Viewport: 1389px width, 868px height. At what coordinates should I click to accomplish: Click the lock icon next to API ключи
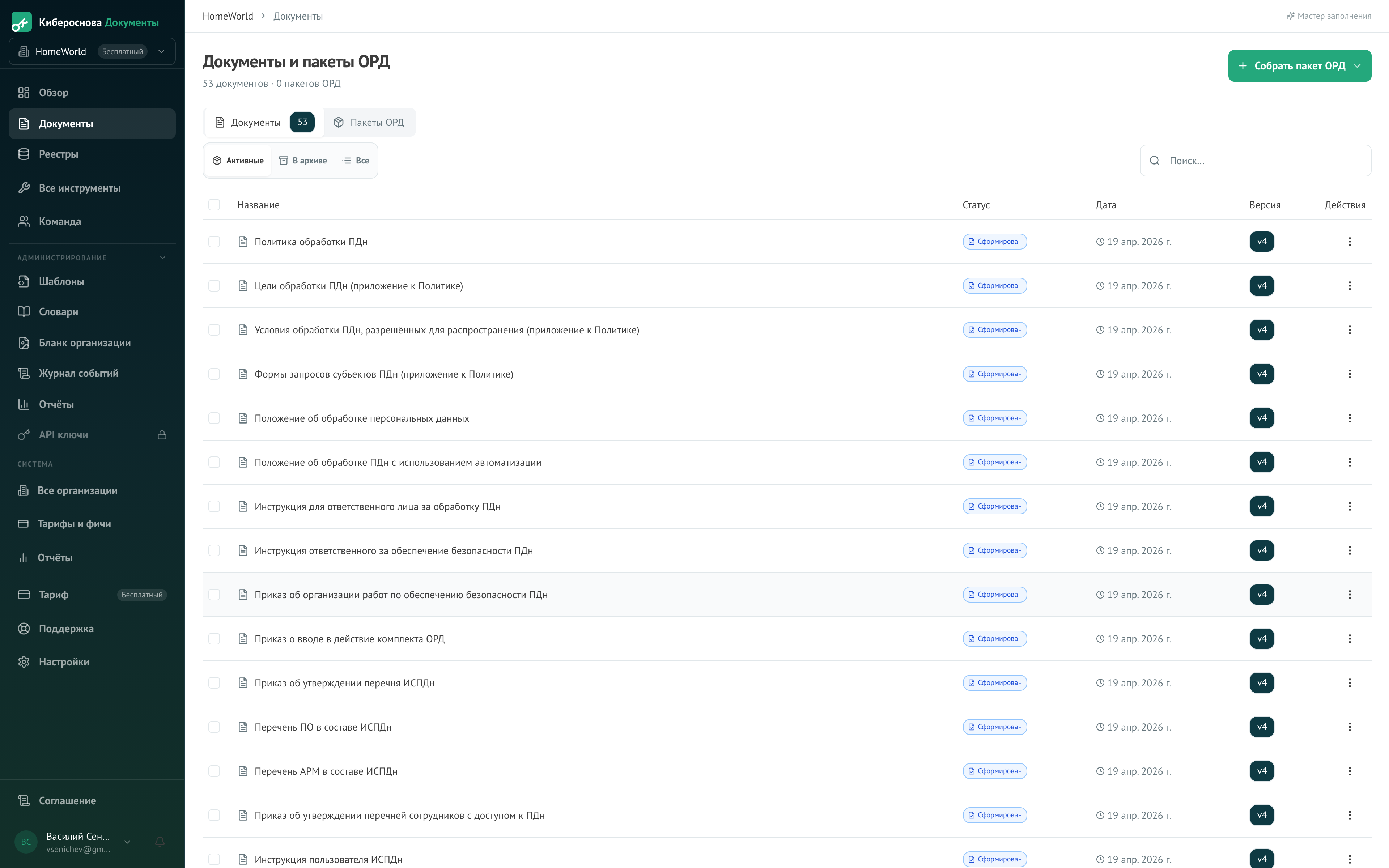coord(162,435)
